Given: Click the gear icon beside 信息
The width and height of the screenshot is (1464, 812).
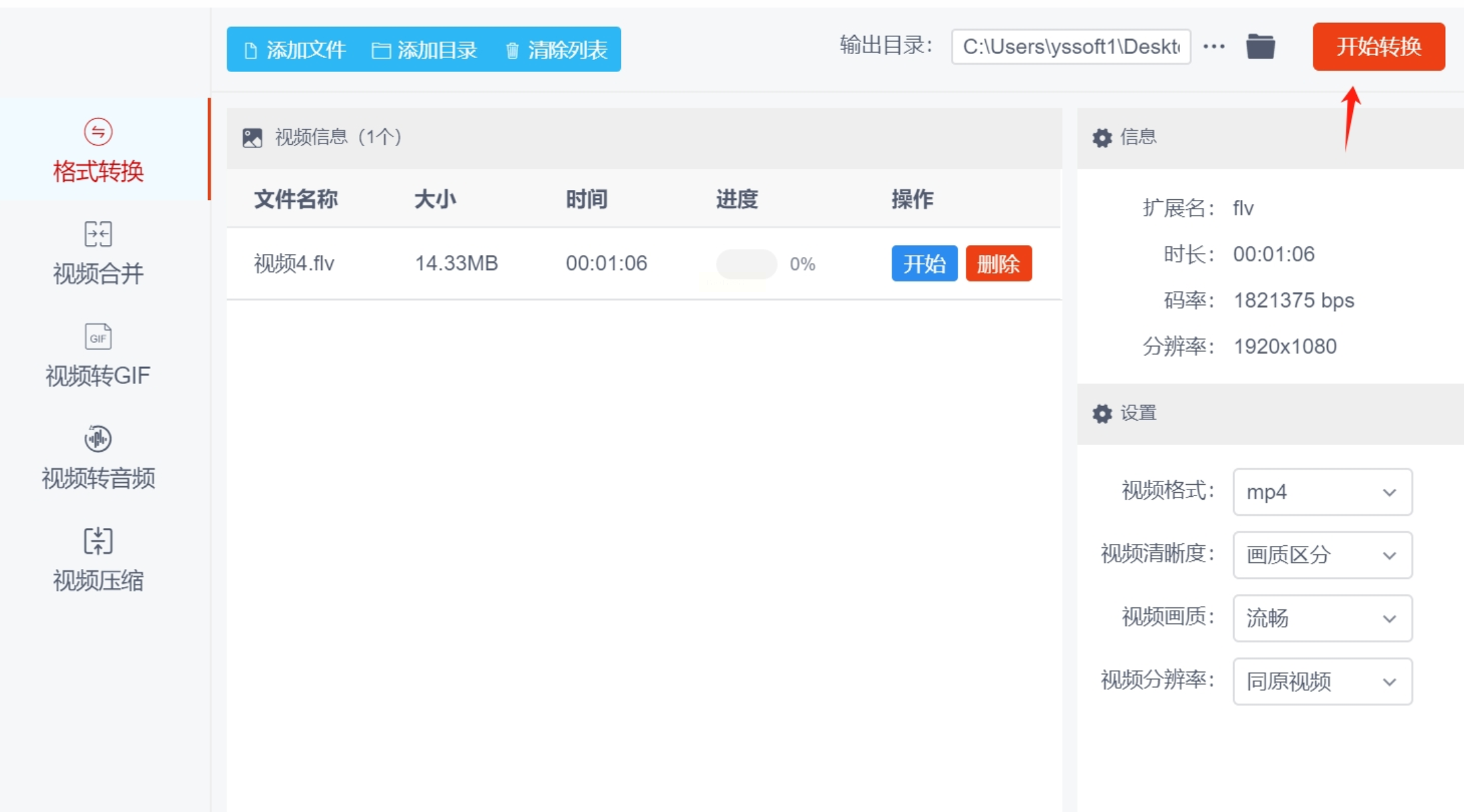Looking at the screenshot, I should pos(1102,138).
